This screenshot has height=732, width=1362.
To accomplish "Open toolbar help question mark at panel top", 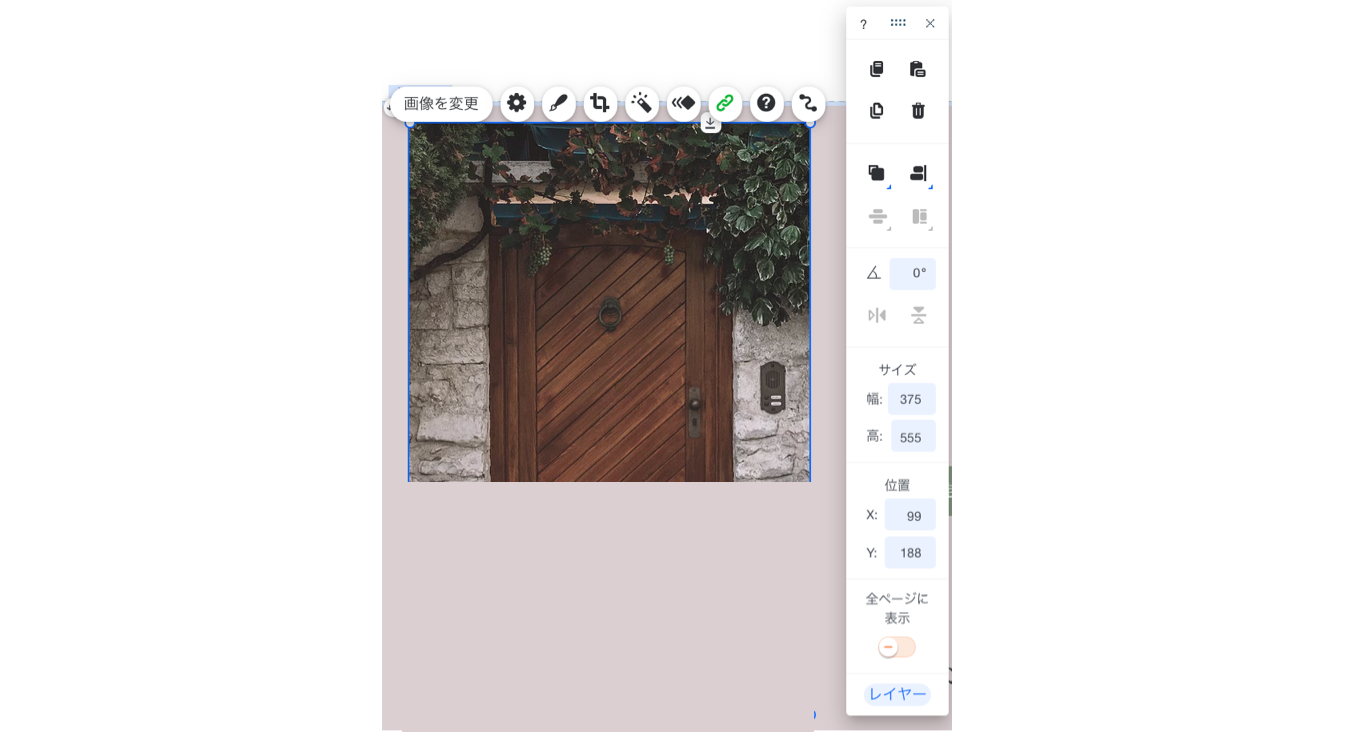I will [864, 24].
